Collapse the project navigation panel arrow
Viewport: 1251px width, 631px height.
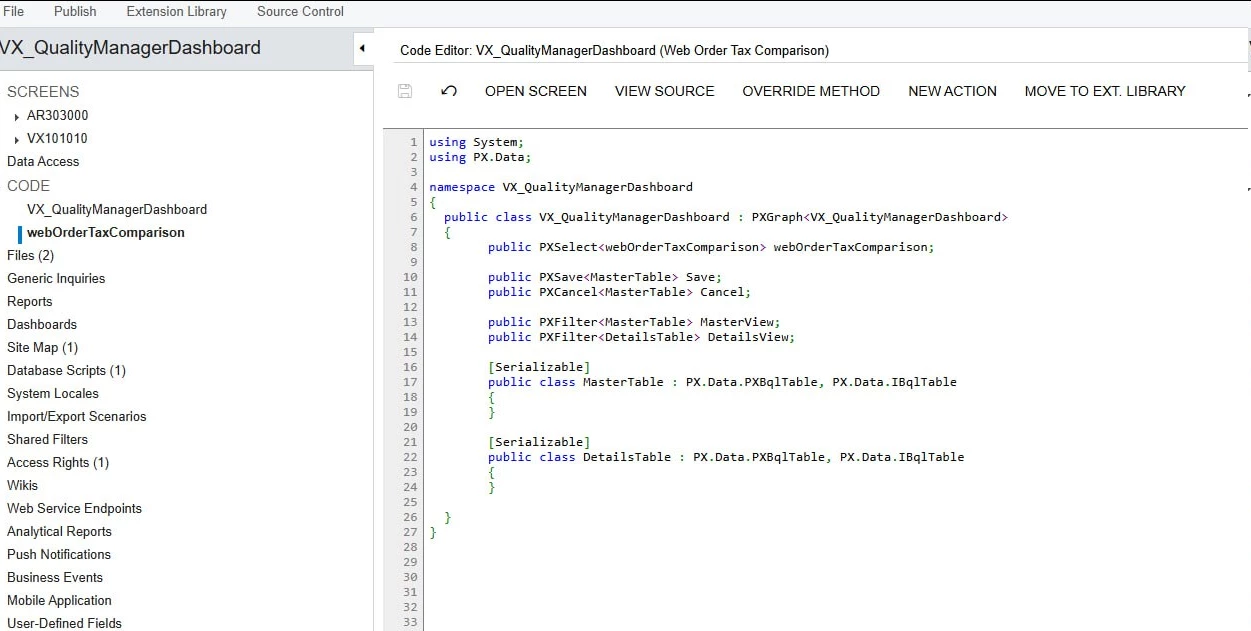click(363, 47)
